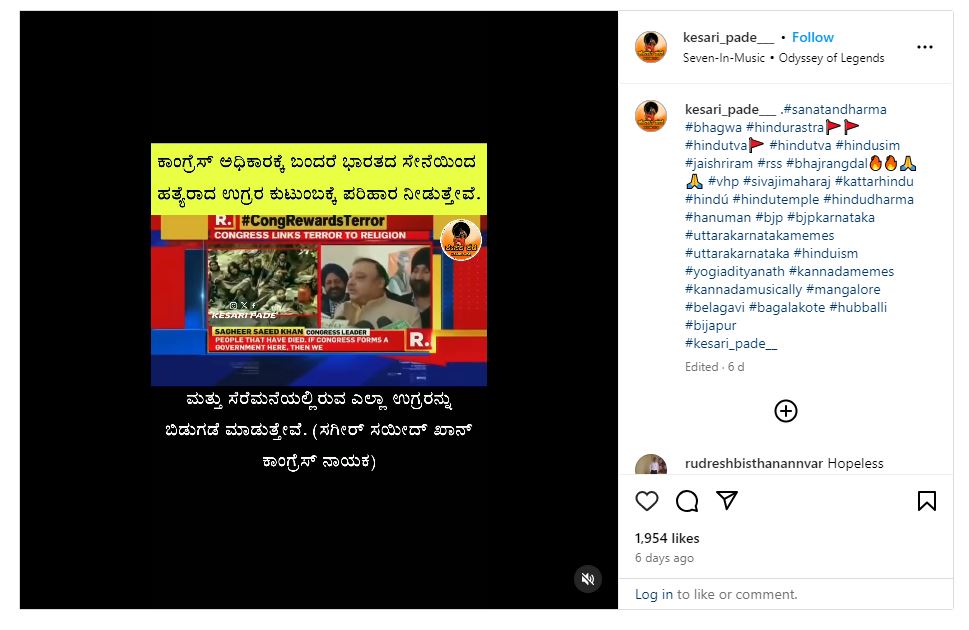Load more comments with the plus circle
Screen dimensions: 969x630
785,411
